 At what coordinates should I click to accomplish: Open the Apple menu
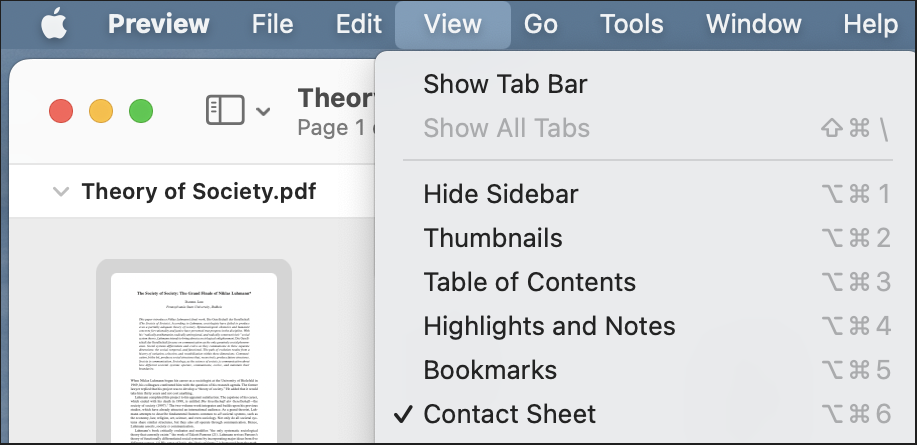(x=54, y=25)
